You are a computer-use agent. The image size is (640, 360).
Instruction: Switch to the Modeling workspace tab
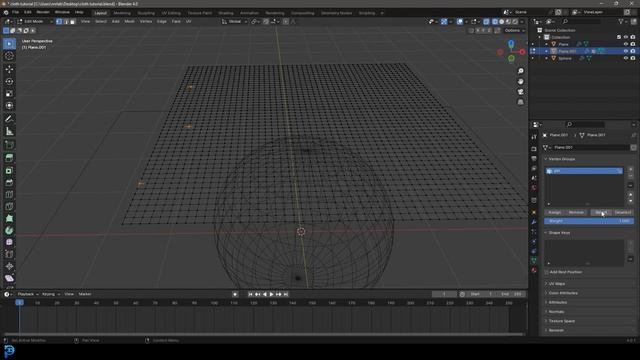pos(122,13)
